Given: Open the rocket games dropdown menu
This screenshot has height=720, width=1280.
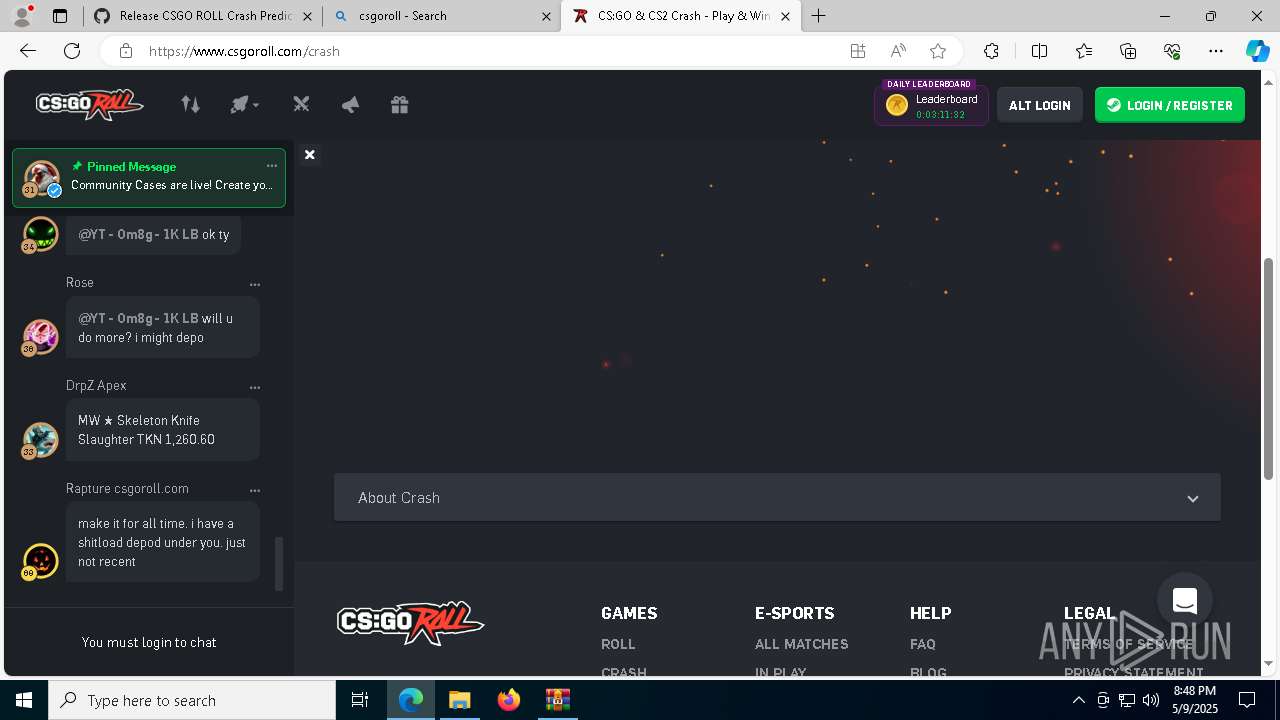Looking at the screenshot, I should click(x=244, y=104).
